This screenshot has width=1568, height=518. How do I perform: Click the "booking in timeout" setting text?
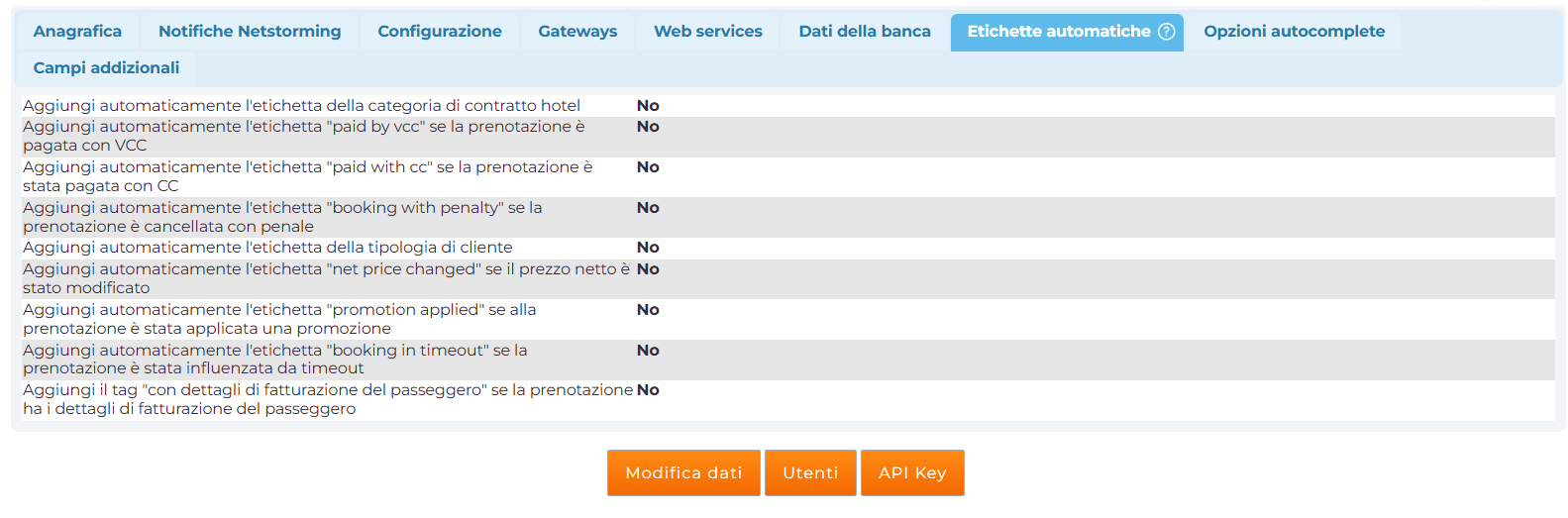[274, 360]
